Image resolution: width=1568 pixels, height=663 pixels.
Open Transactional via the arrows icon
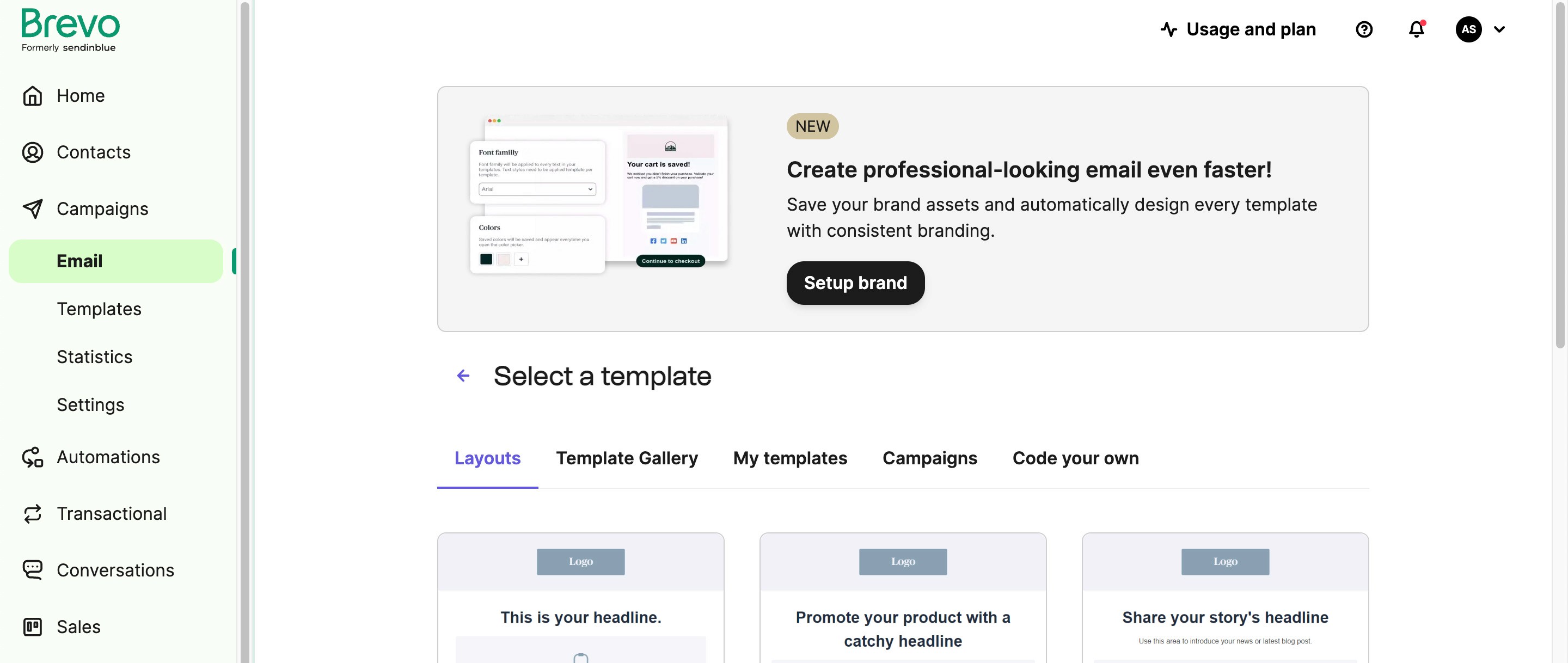tap(33, 514)
